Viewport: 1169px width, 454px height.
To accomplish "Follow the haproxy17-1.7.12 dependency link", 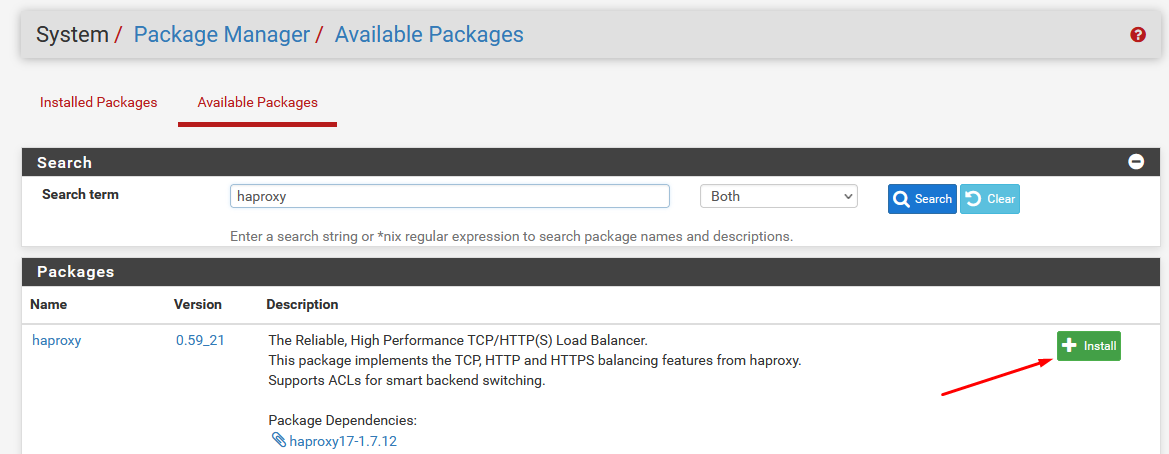I will (343, 441).
